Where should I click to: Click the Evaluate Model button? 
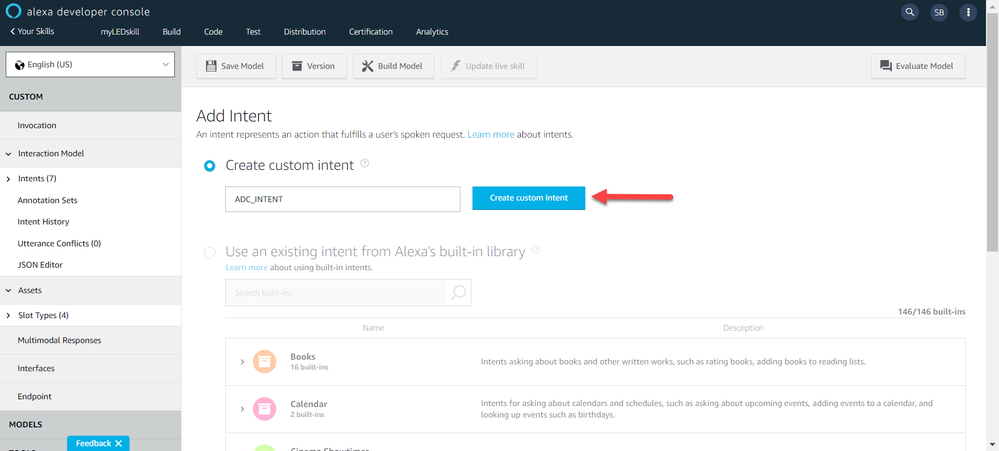pos(918,66)
